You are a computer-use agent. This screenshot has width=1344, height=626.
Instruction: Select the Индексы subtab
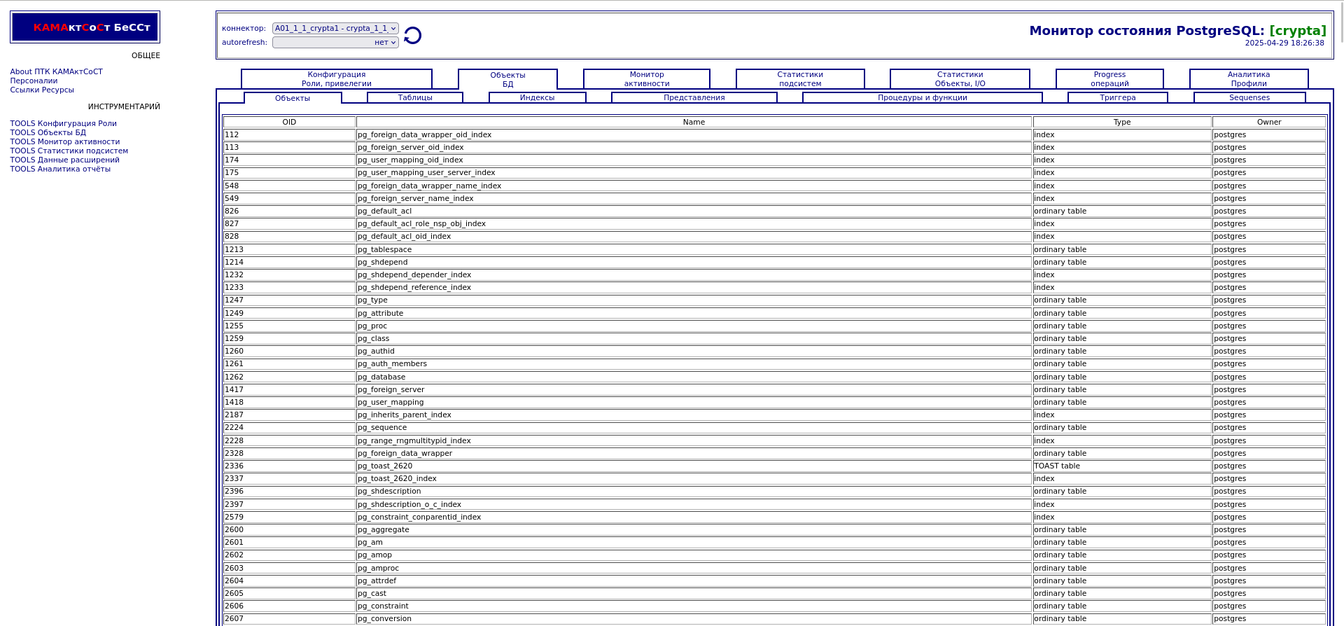point(537,98)
